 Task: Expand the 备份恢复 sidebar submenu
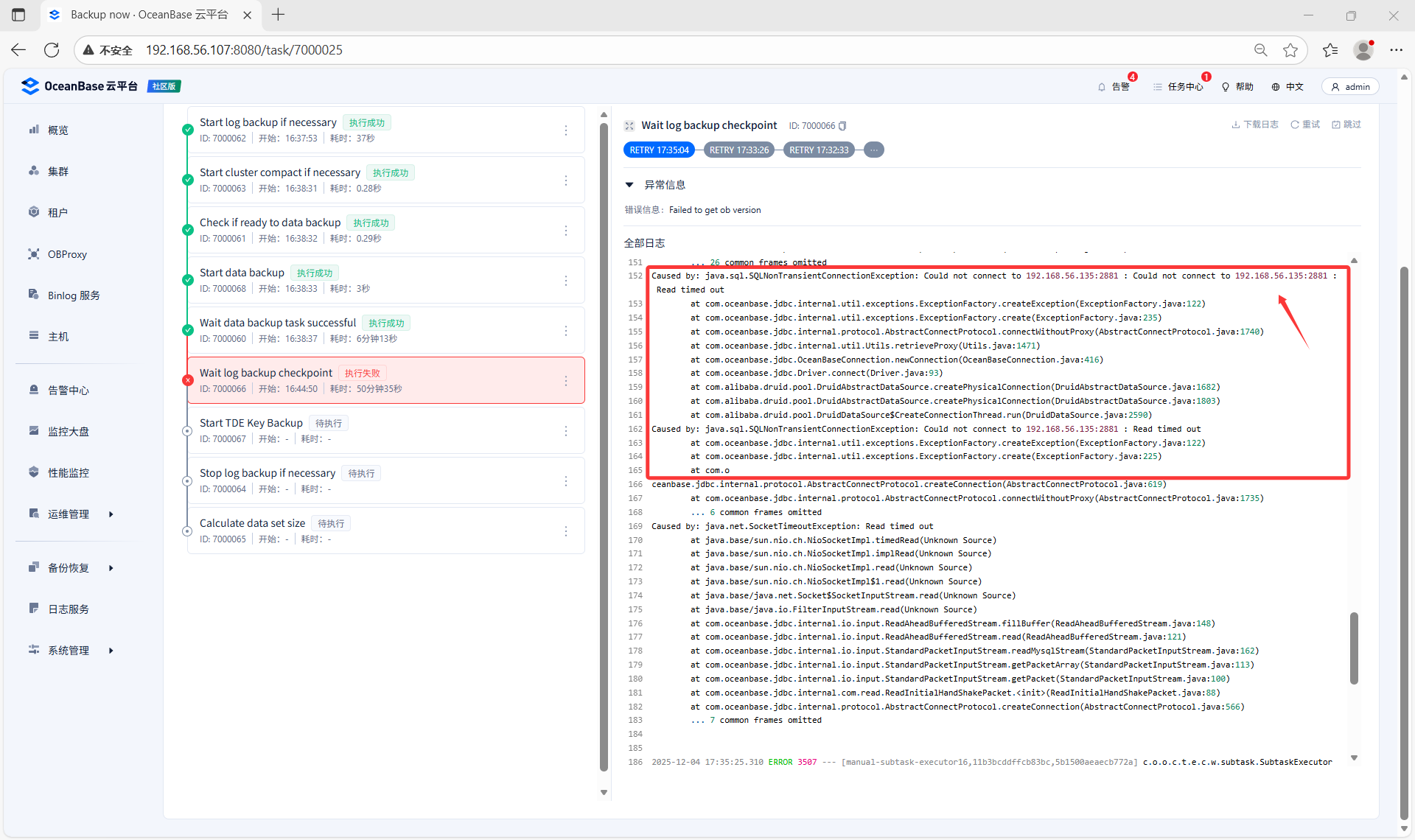(x=111, y=568)
